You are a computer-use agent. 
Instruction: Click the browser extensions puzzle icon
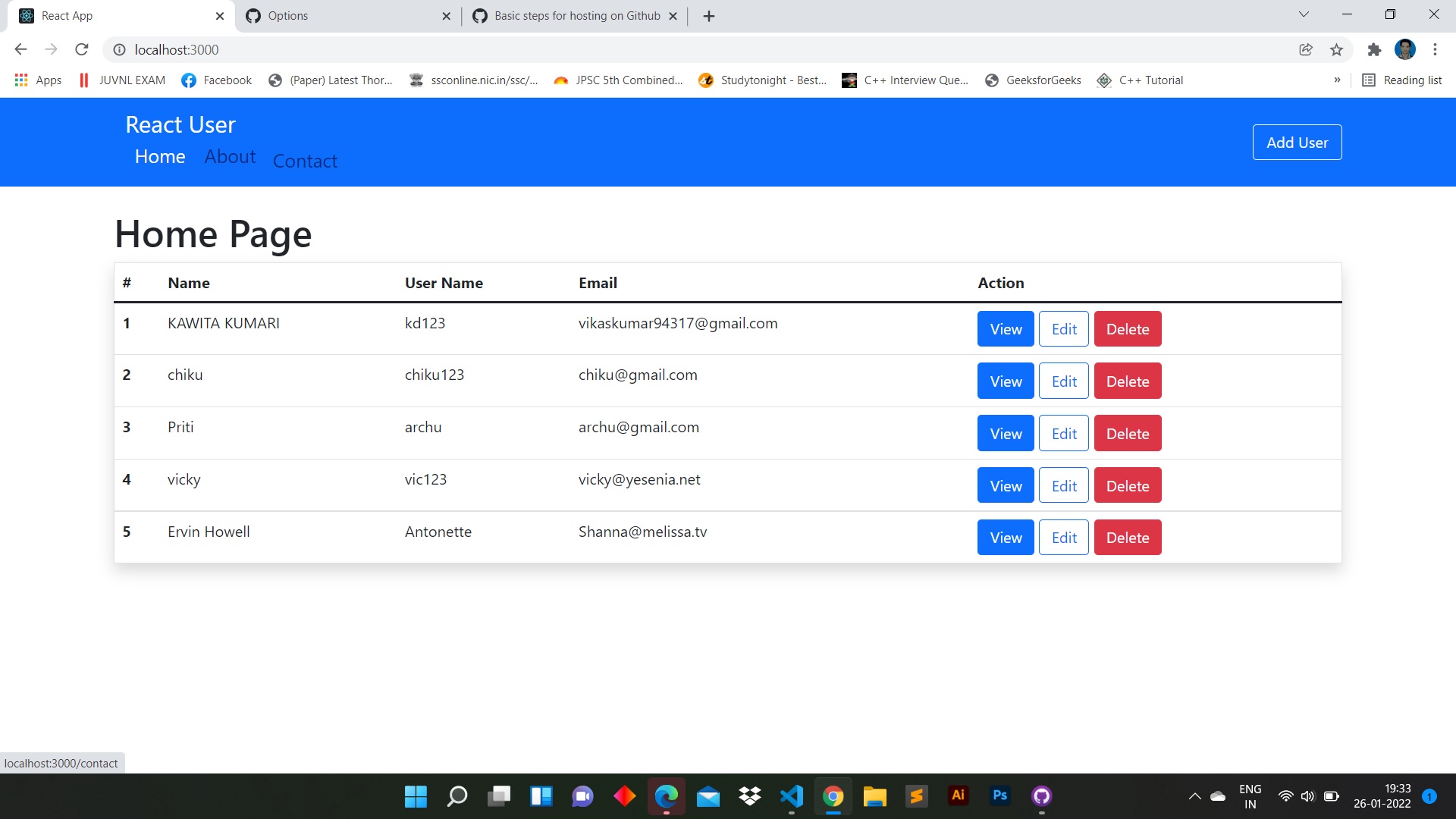point(1374,49)
